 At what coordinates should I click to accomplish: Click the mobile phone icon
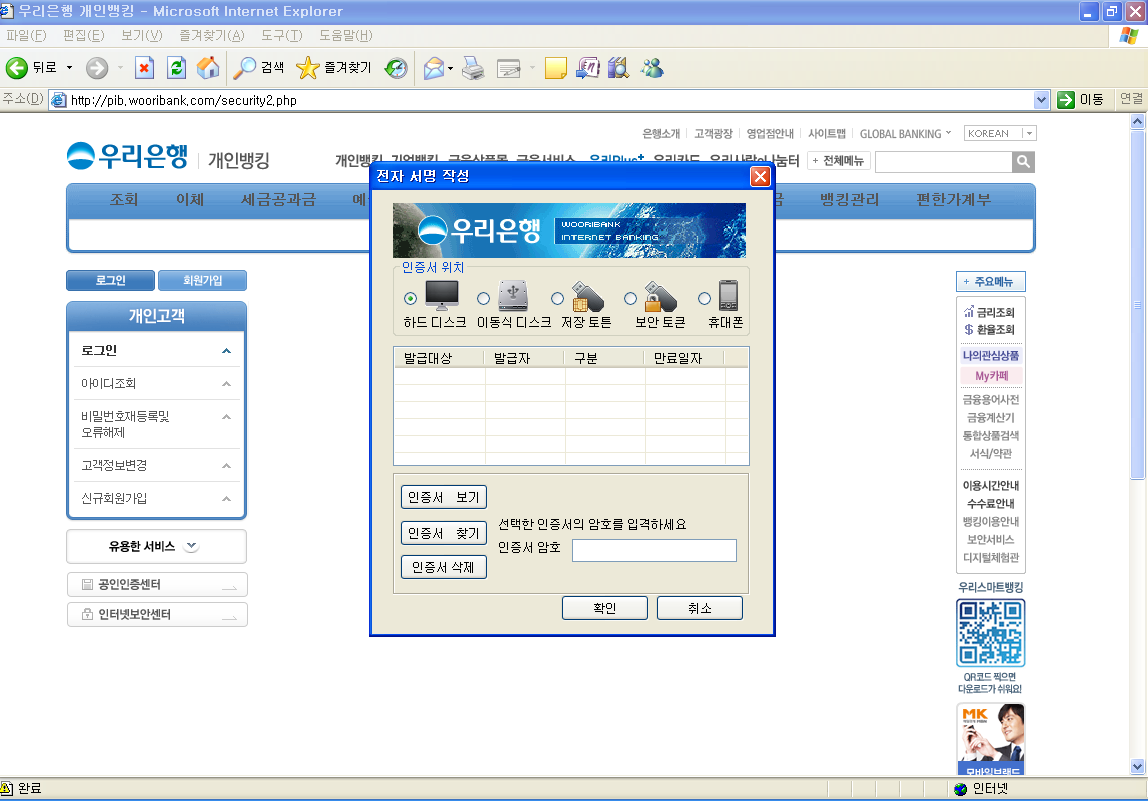point(728,295)
